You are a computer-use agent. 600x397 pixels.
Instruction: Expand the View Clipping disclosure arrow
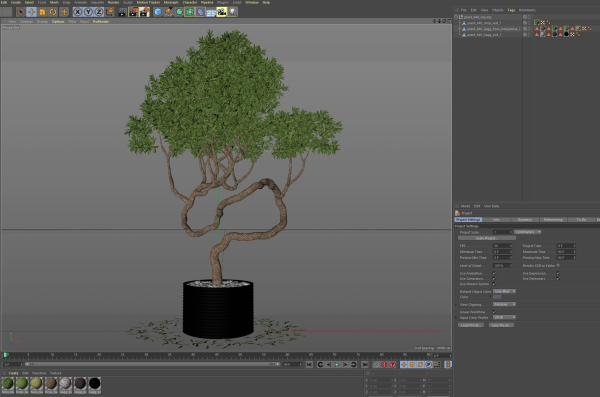tap(456, 305)
